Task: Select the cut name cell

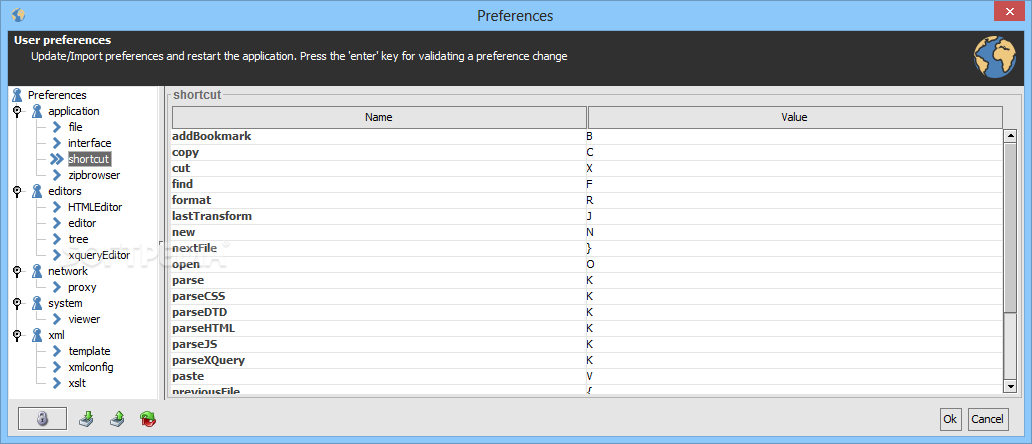Action: click(378, 168)
